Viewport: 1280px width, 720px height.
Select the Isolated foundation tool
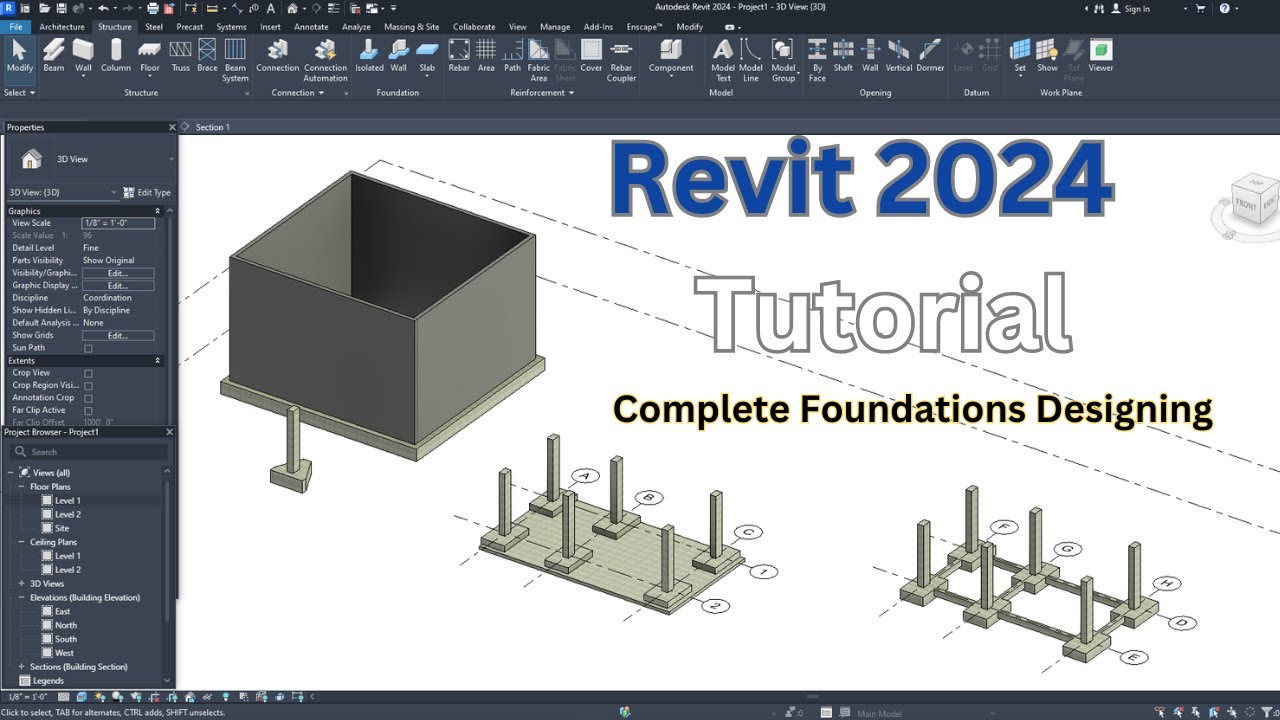pos(369,56)
